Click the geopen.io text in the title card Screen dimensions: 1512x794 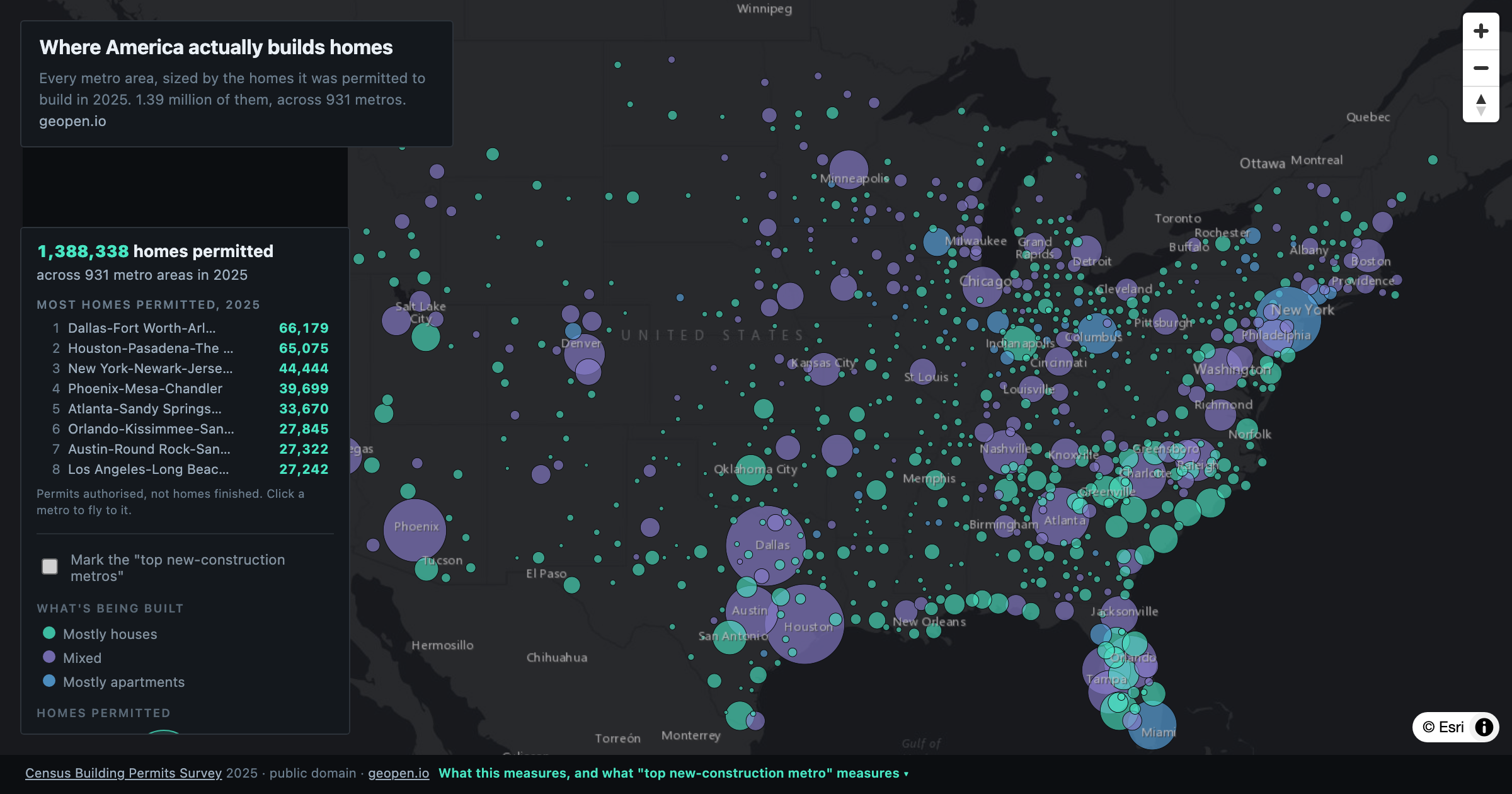click(x=72, y=121)
